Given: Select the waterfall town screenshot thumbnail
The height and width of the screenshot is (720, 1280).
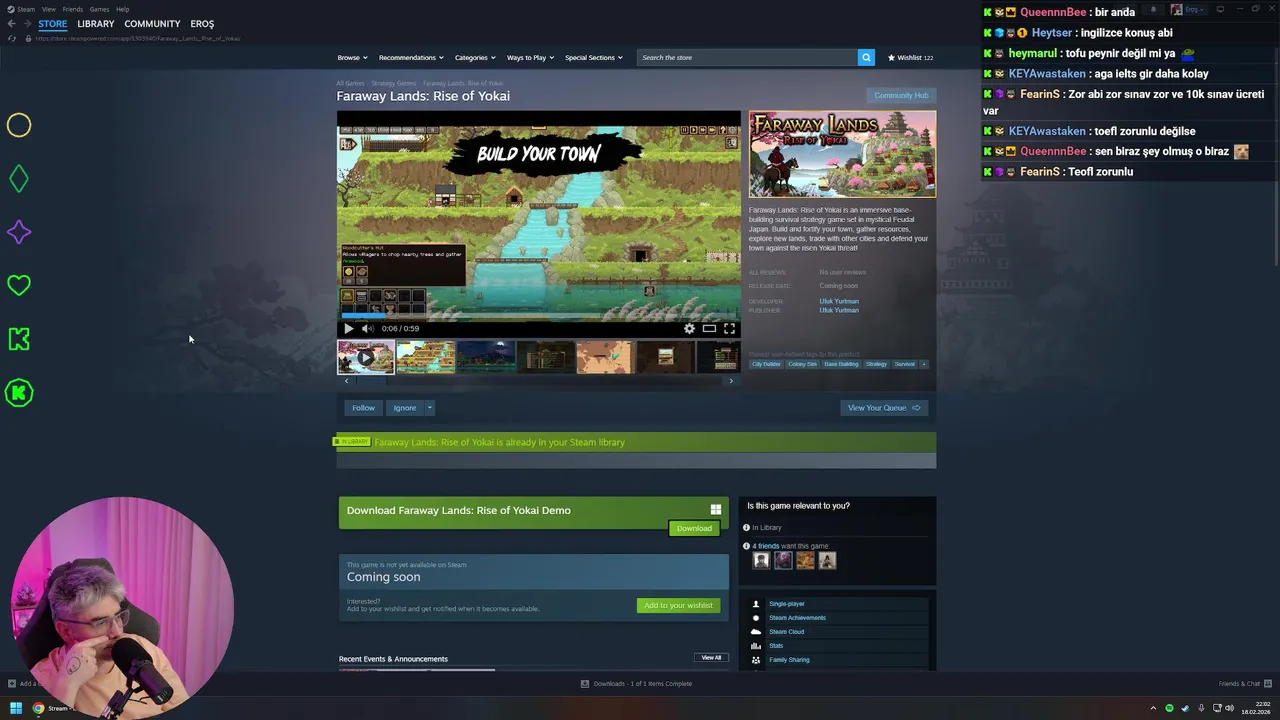Looking at the screenshot, I should click(426, 357).
